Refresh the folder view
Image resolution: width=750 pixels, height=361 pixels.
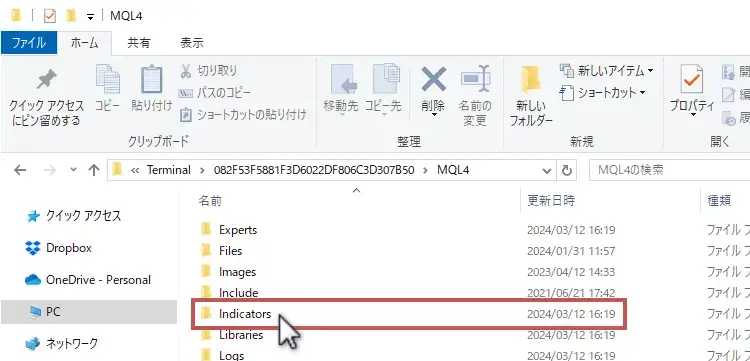tap(566, 170)
